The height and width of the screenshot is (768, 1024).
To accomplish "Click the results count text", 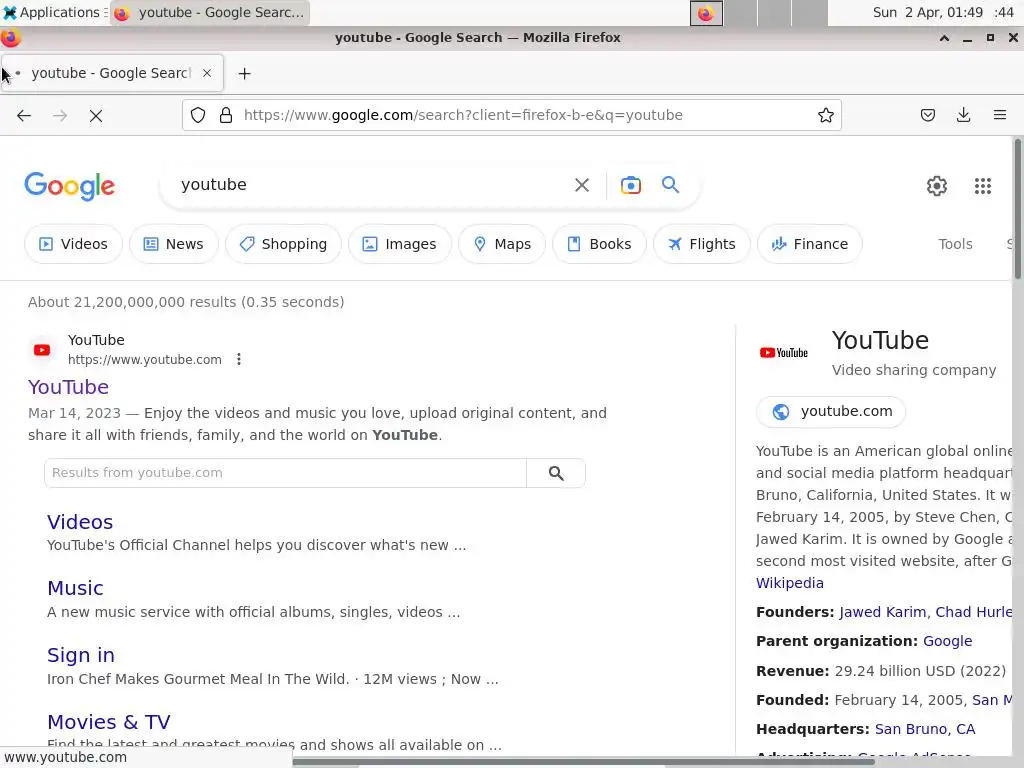I will click(186, 302).
